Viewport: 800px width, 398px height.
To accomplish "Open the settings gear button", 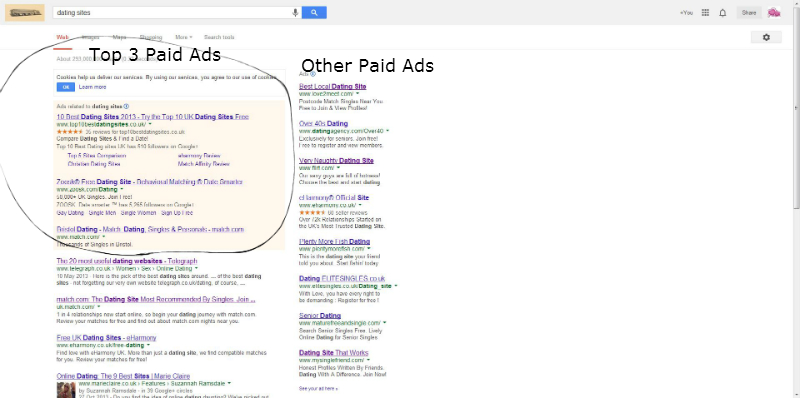I will 766,37.
